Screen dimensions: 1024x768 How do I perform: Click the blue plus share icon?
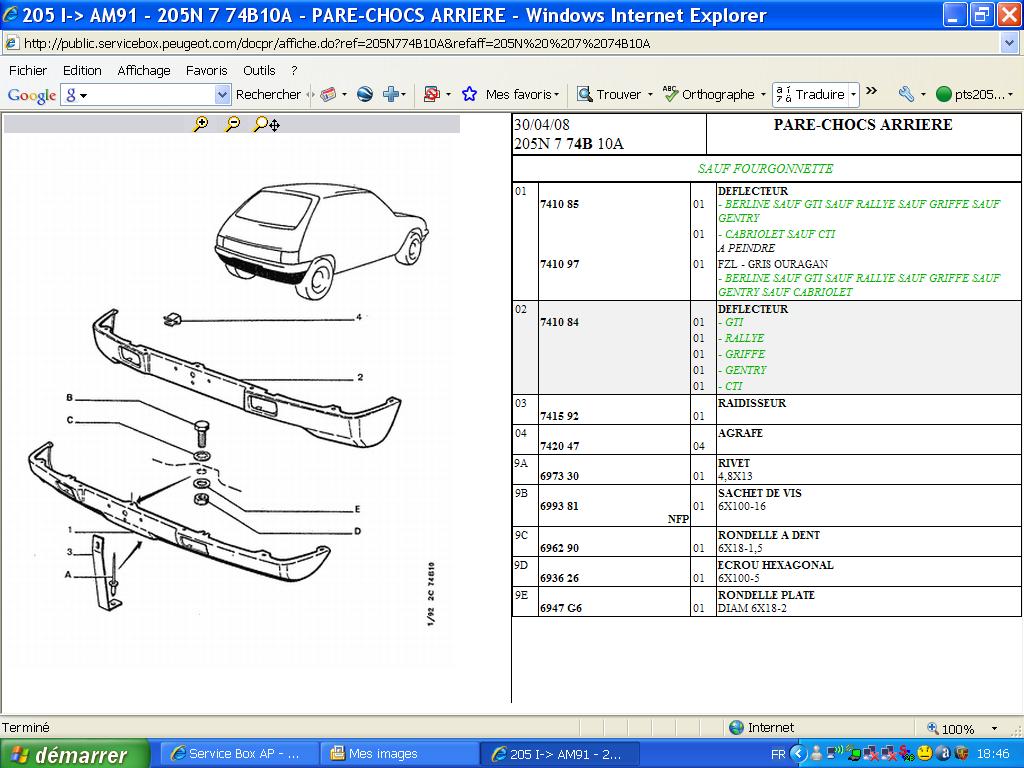coord(391,94)
